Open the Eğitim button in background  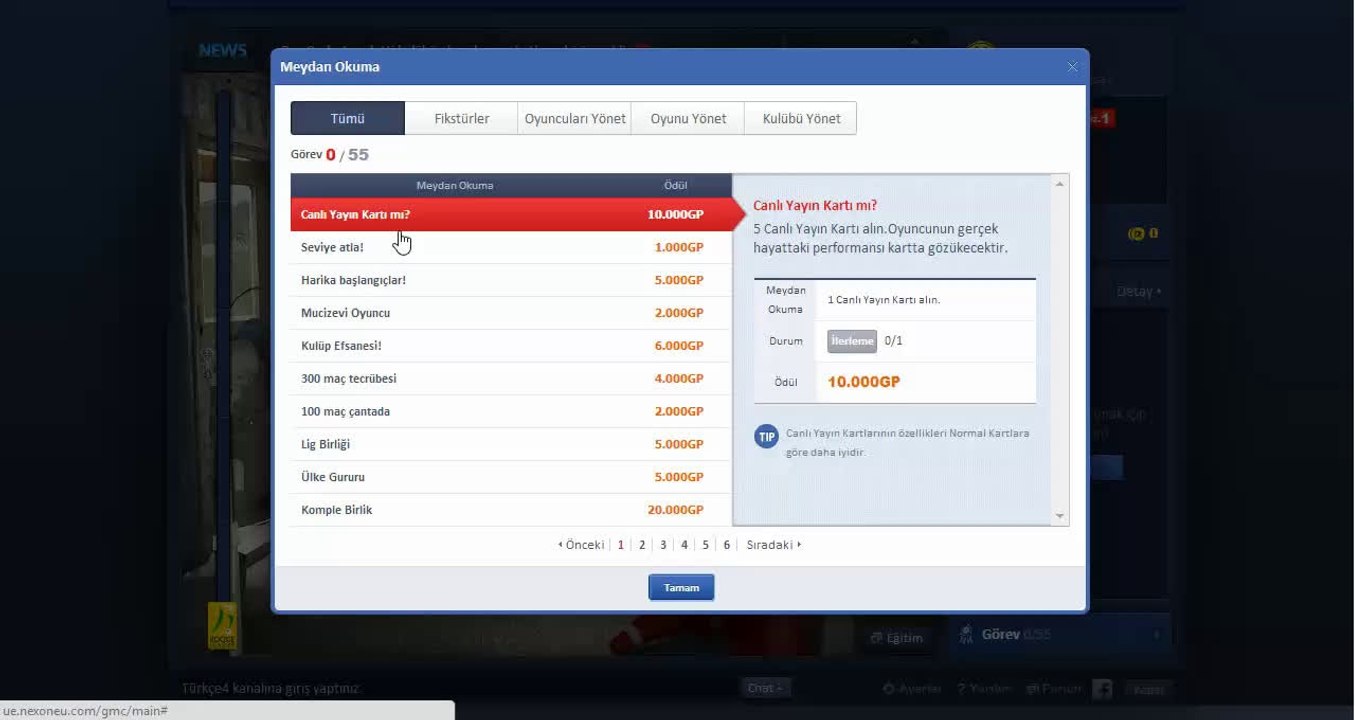[x=897, y=638]
